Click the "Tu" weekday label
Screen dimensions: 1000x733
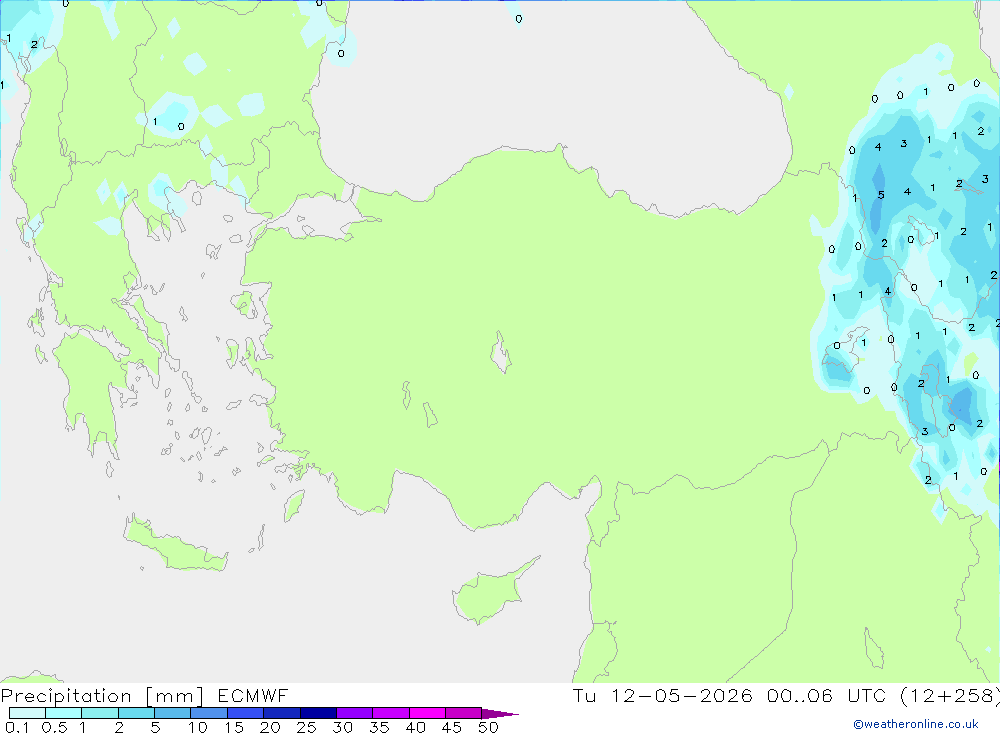584,695
